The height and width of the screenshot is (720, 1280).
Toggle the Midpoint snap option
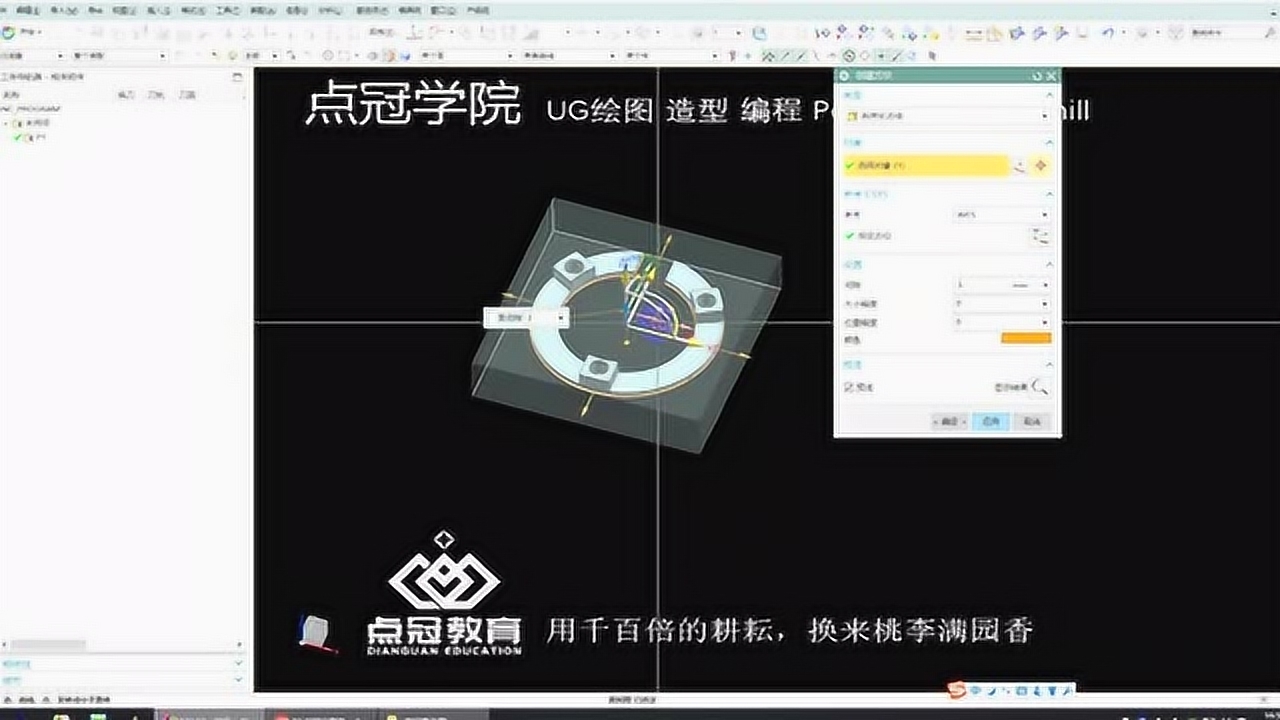(x=800, y=56)
